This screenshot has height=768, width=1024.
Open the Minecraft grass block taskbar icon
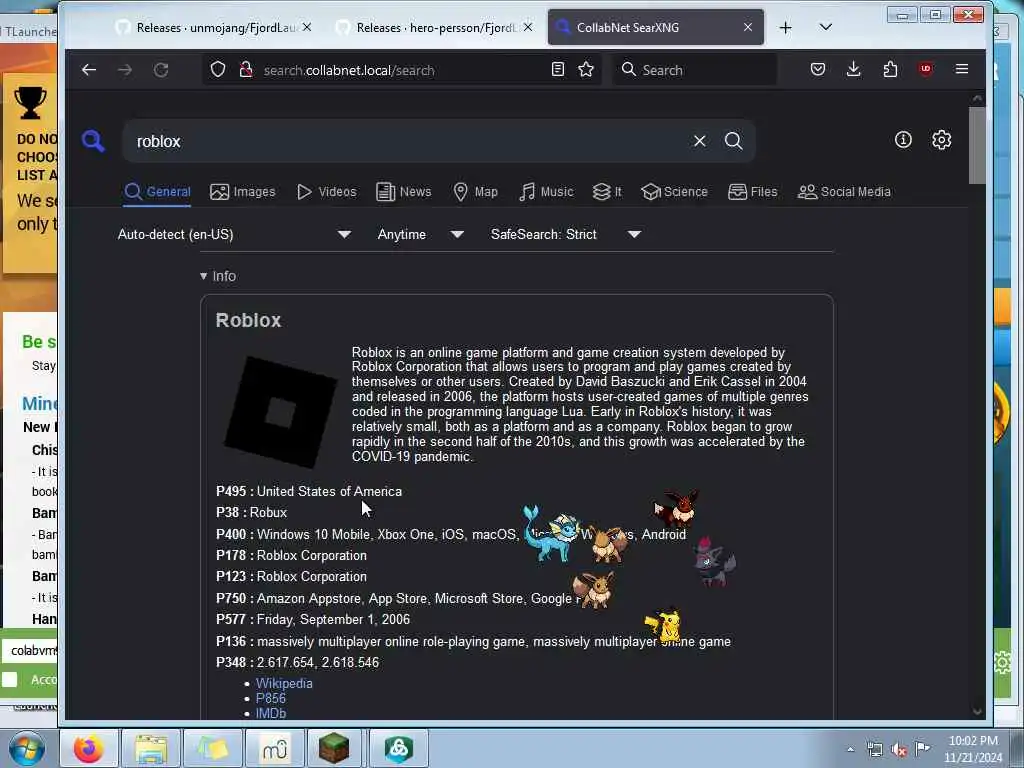334,748
